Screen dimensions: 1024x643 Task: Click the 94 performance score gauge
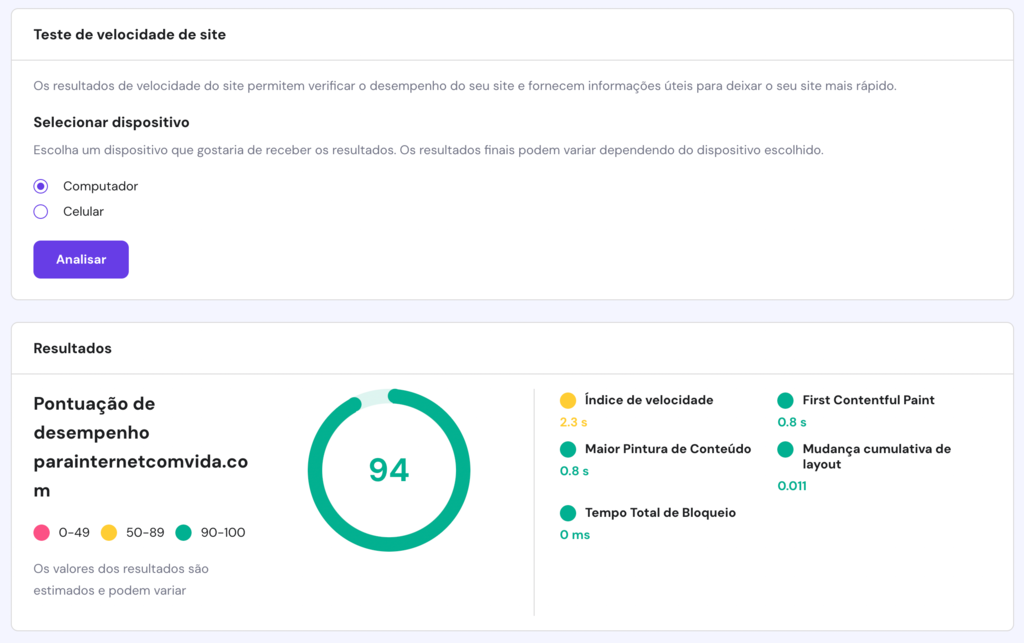pos(389,470)
